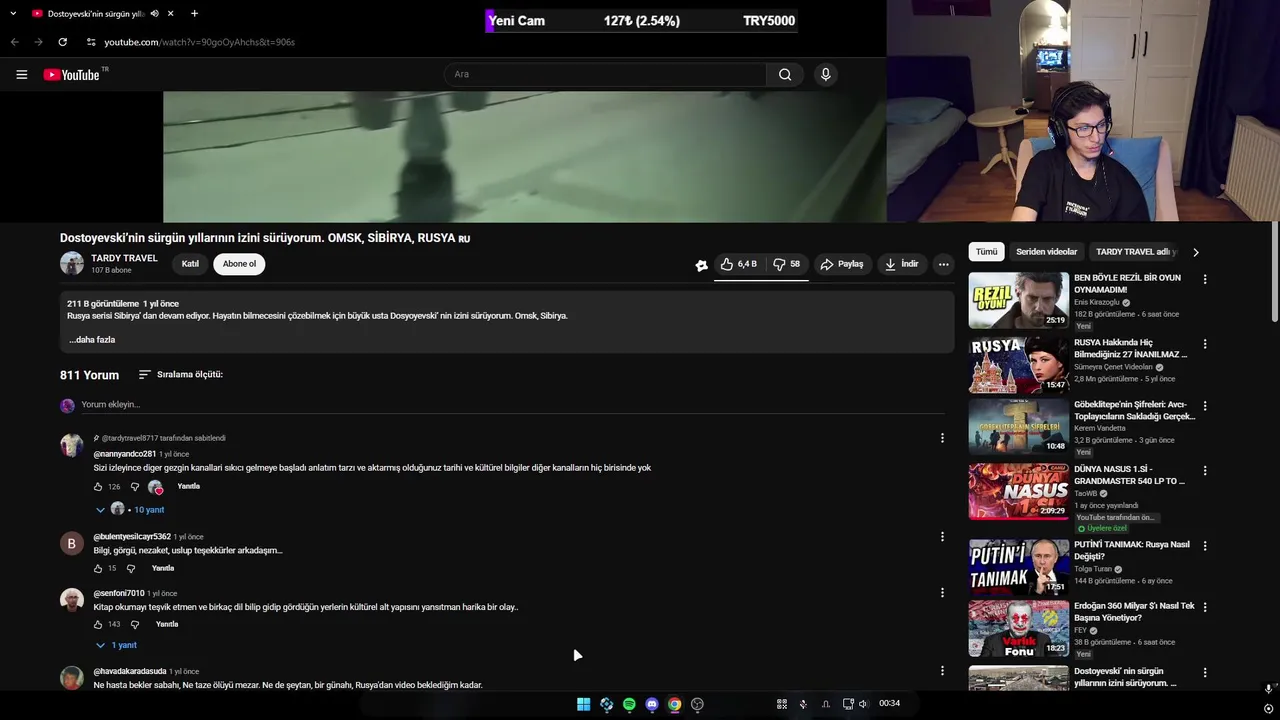Show more filter chips with right arrow

pyautogui.click(x=1195, y=252)
